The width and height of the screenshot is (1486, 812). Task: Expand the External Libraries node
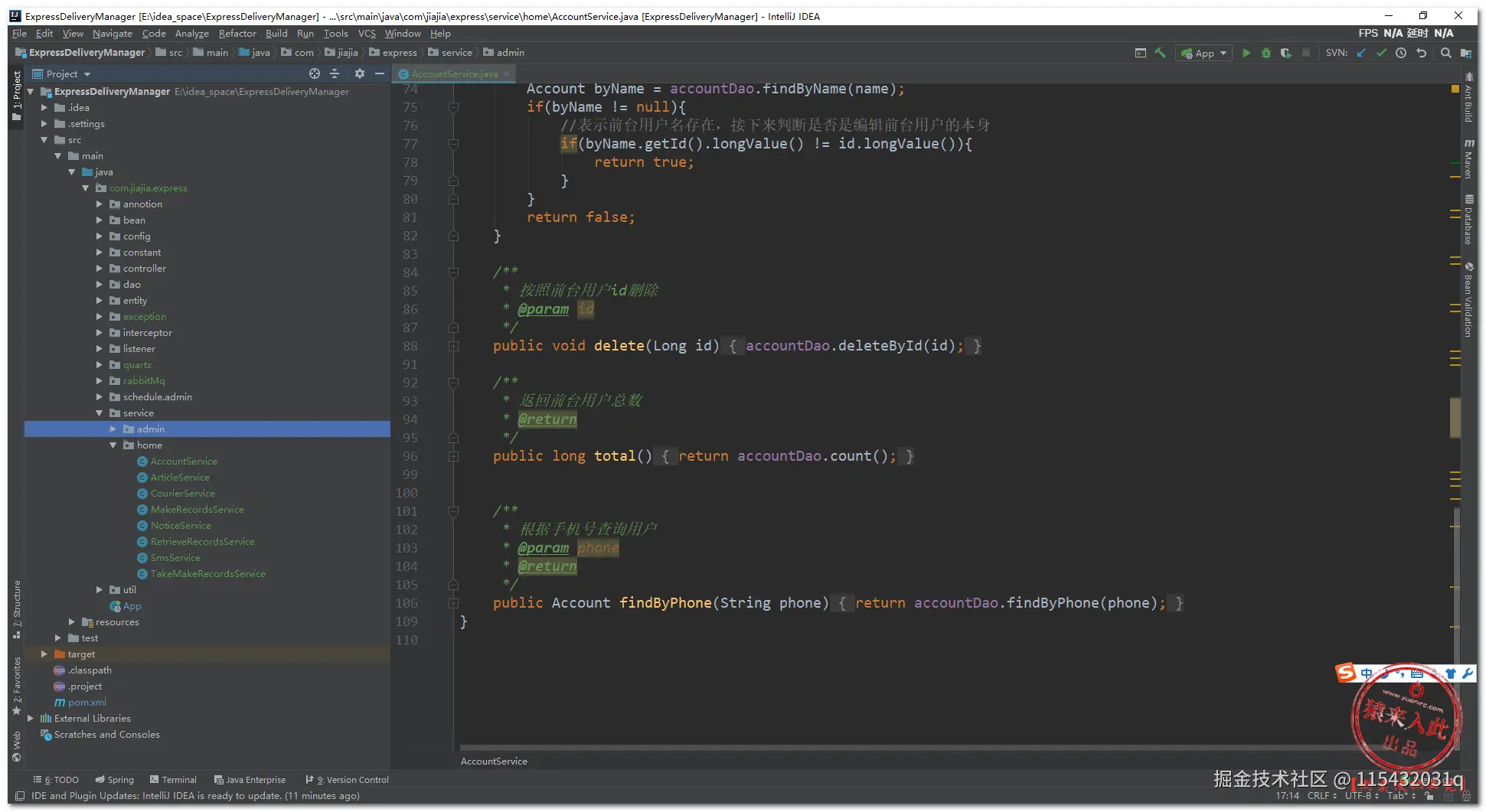(30, 719)
